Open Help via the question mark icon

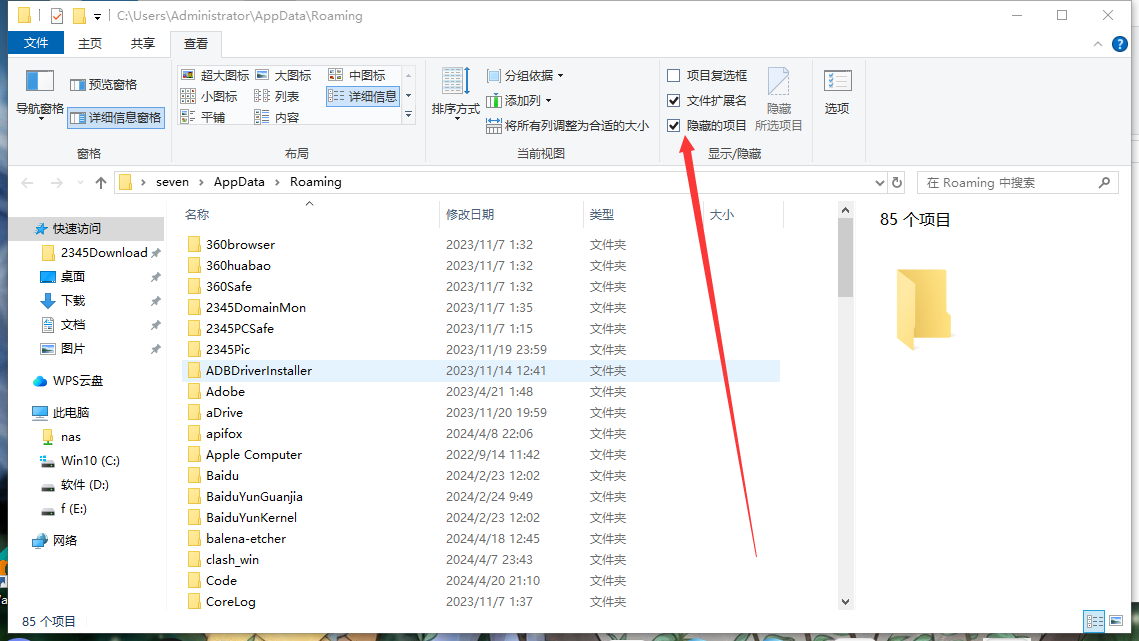click(x=1120, y=44)
